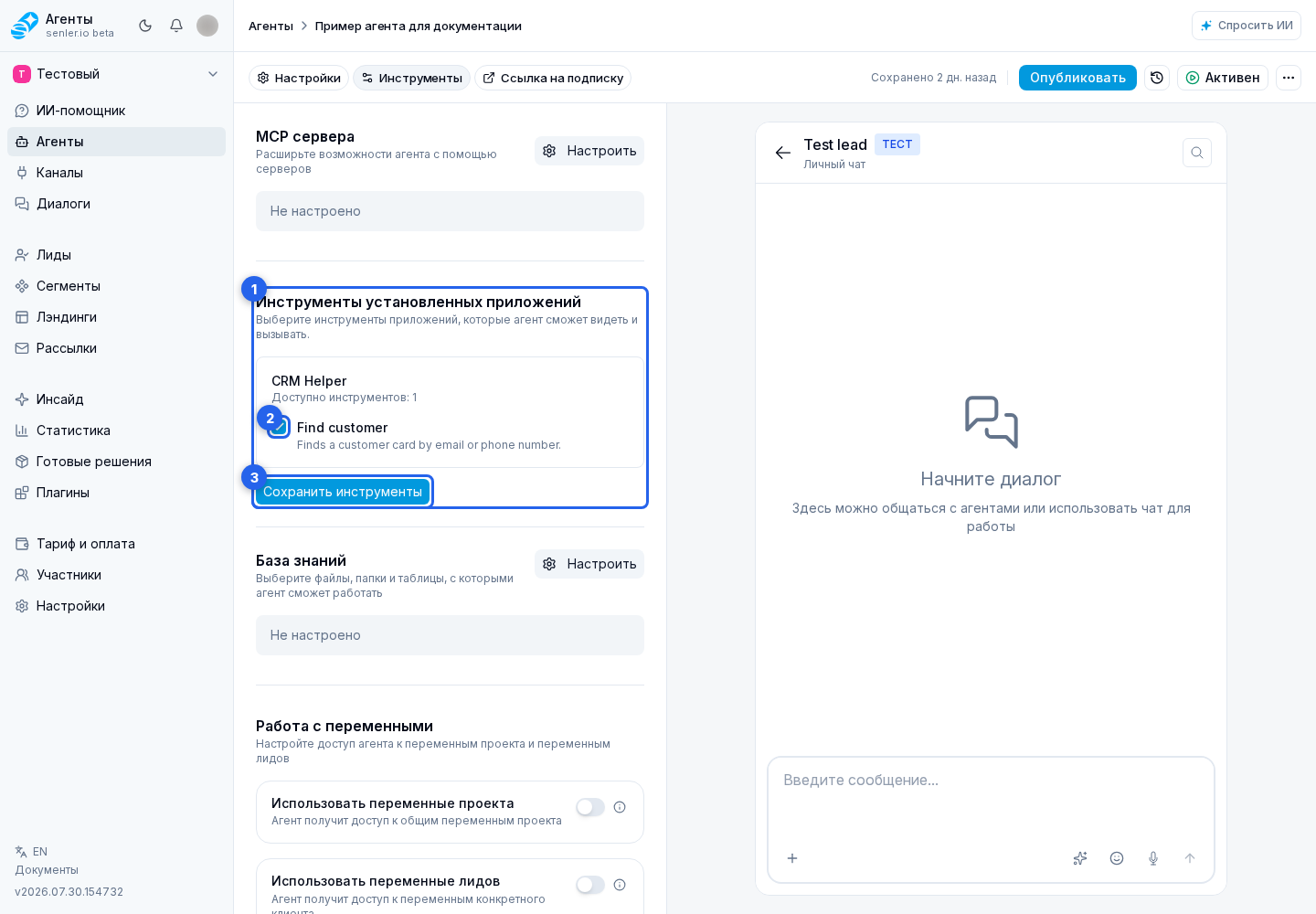Enable lead variables toggle
The width and height of the screenshot is (1316, 914).
click(x=590, y=885)
